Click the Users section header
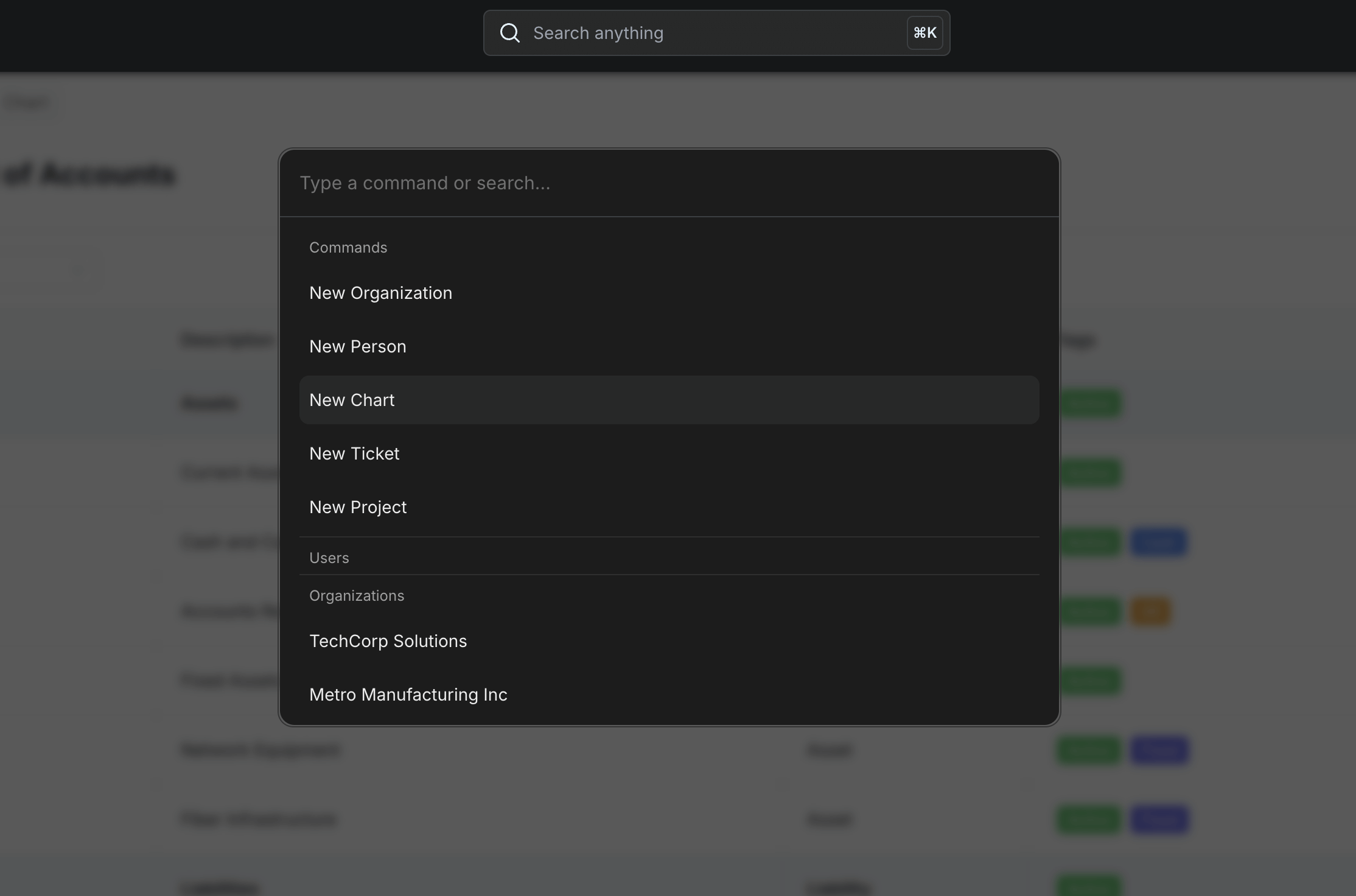Viewport: 1356px width, 896px height. click(x=329, y=558)
